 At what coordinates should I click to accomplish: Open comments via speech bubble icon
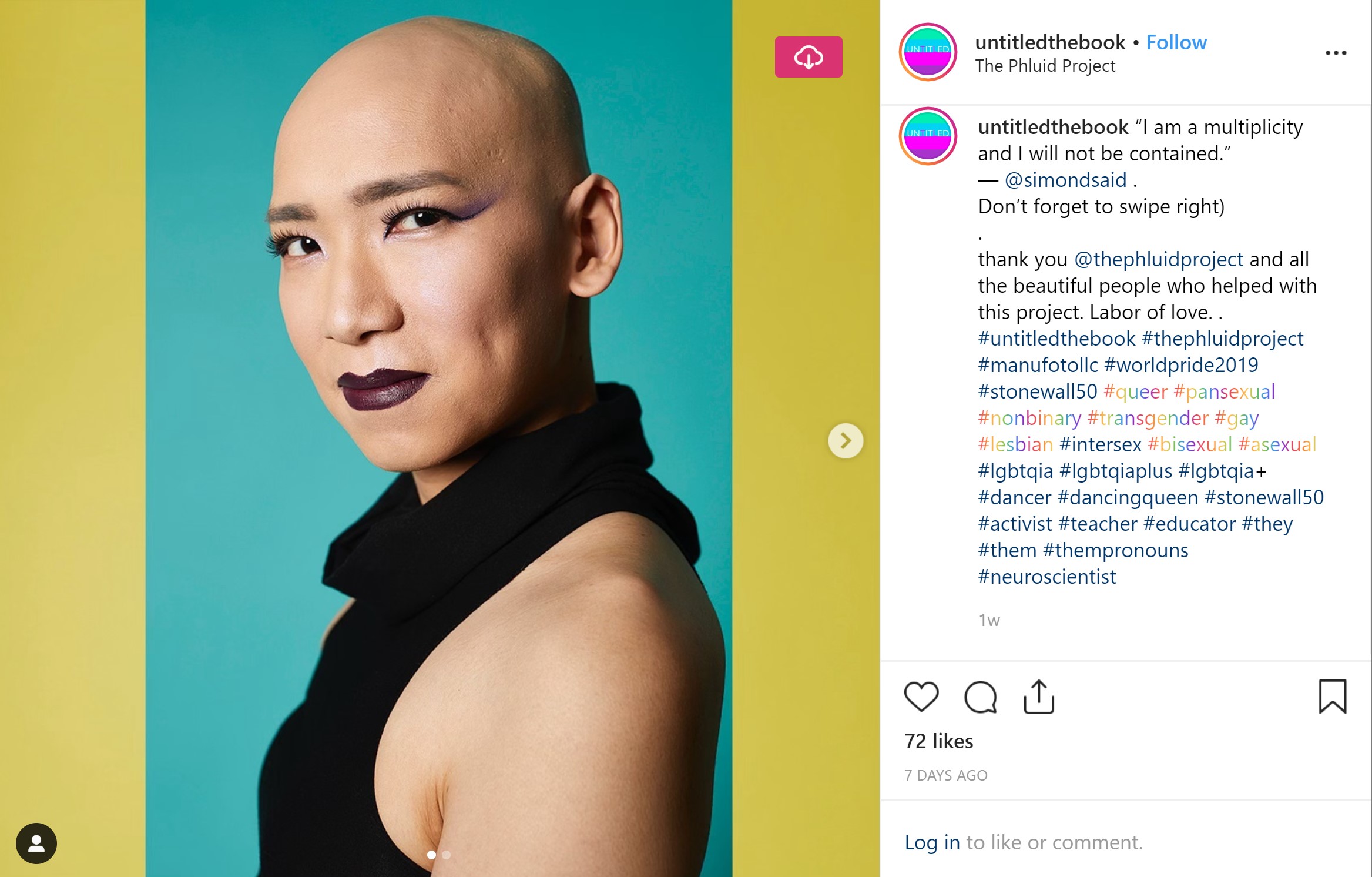coord(980,697)
